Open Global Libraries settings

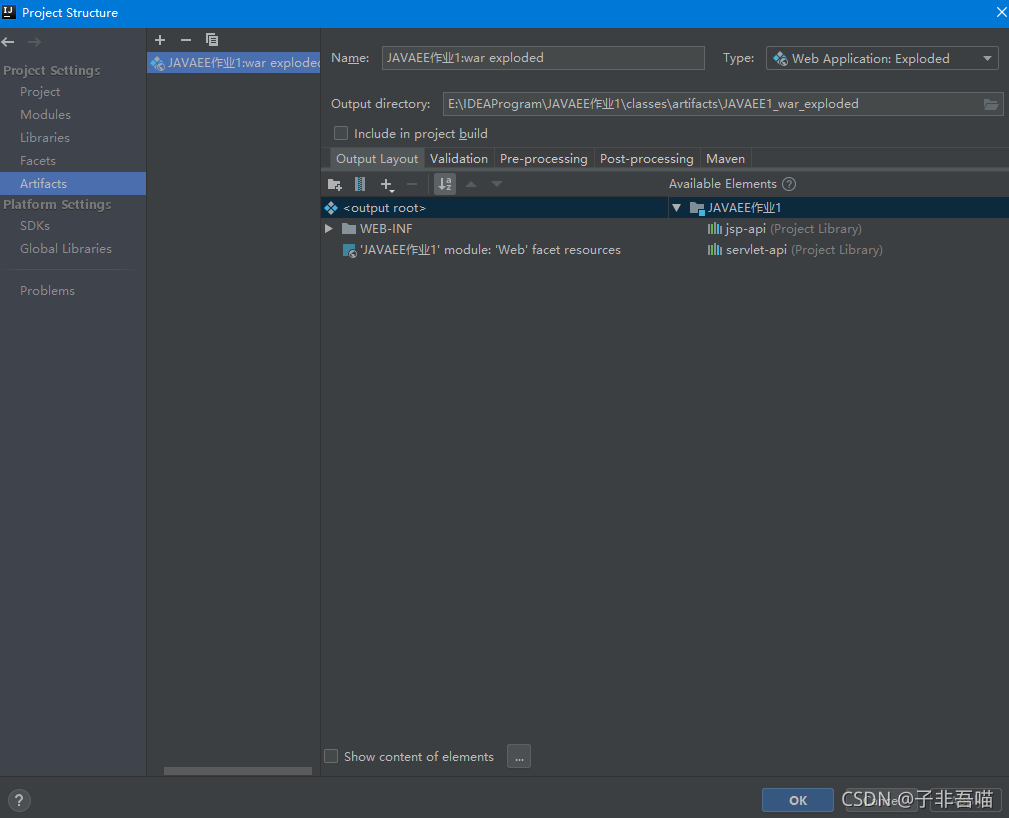[x=66, y=248]
